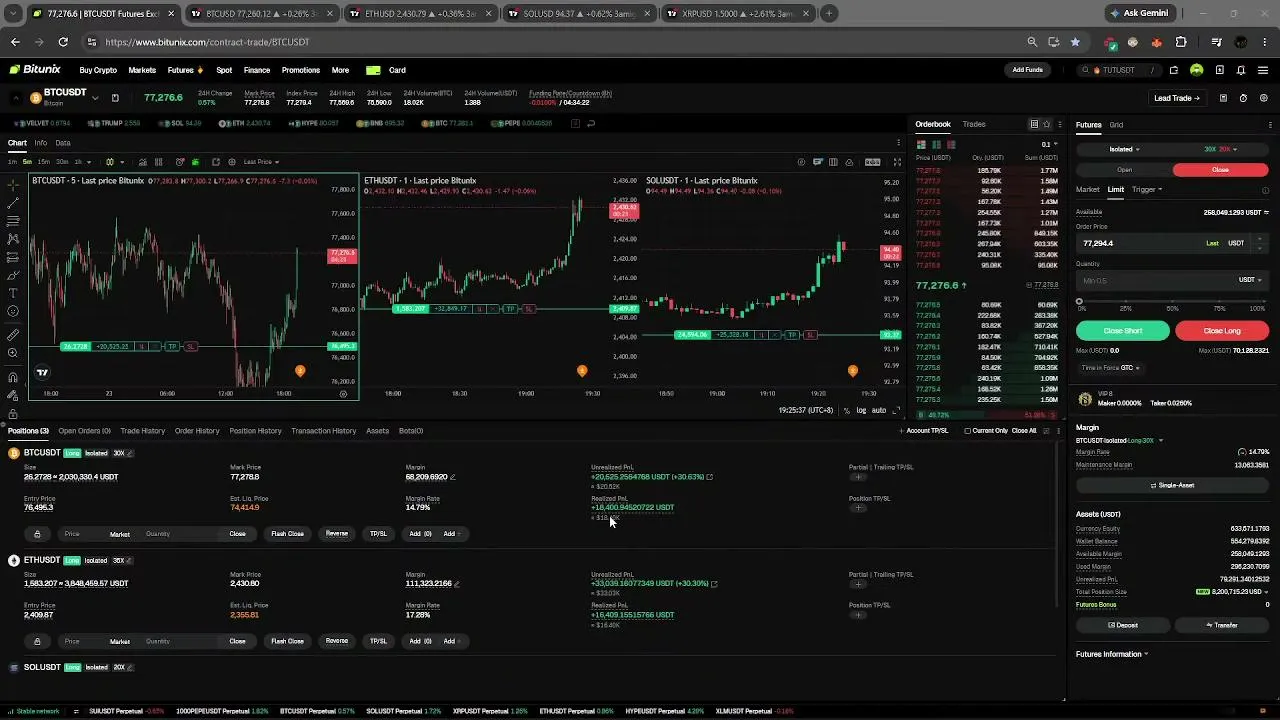The width and height of the screenshot is (1280, 720).
Task: Open the notifications bell icon
Action: click(x=1240, y=70)
